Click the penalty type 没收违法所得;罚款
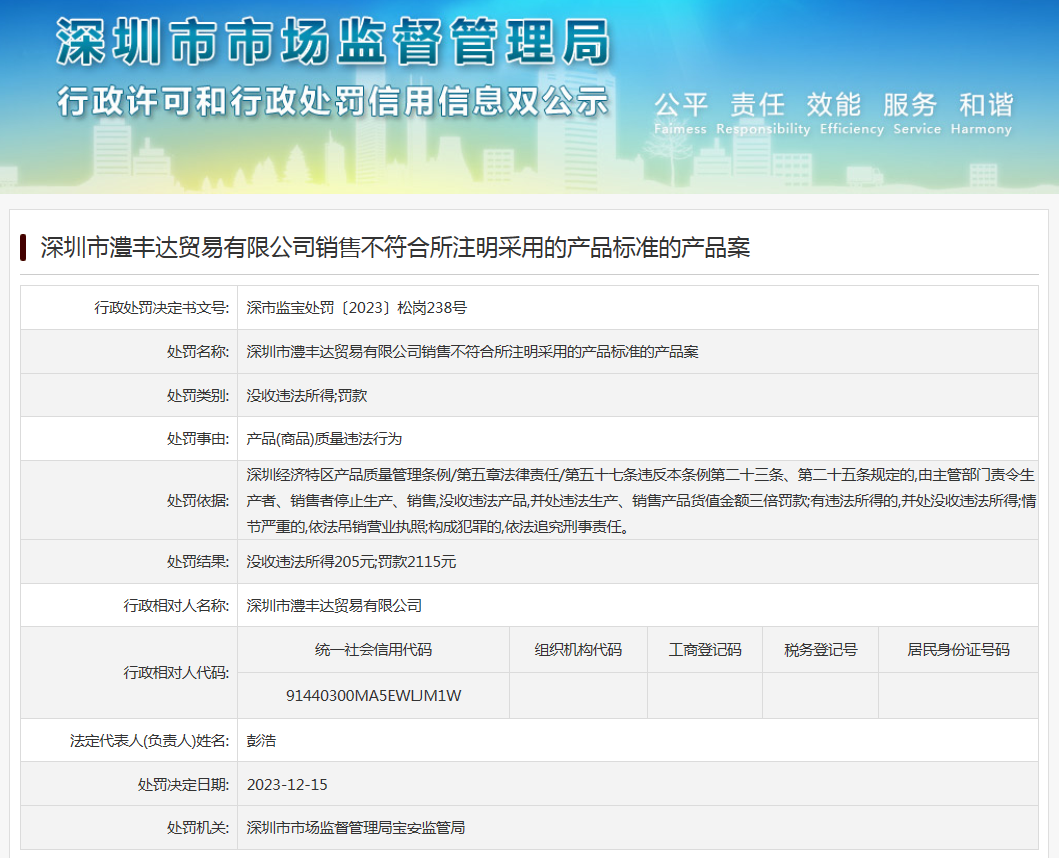This screenshot has width=1059, height=858. pos(307,395)
